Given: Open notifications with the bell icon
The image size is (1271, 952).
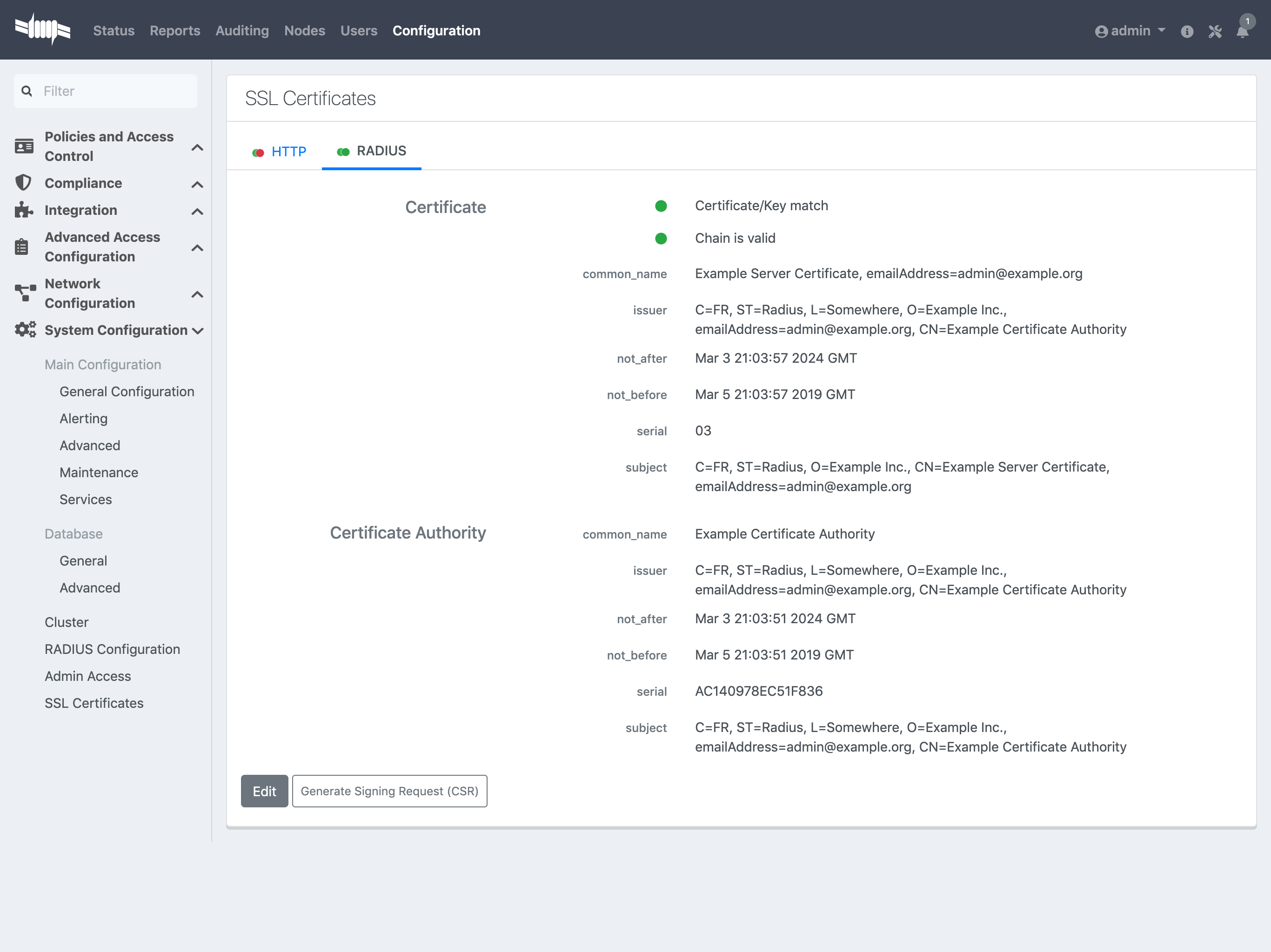Looking at the screenshot, I should pyautogui.click(x=1243, y=32).
